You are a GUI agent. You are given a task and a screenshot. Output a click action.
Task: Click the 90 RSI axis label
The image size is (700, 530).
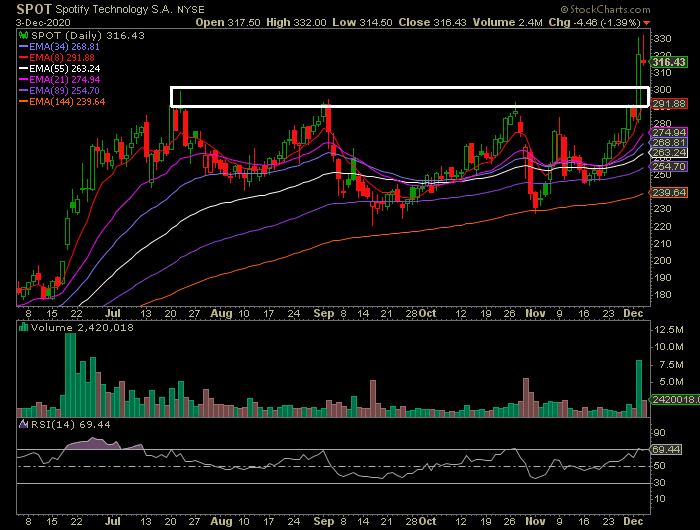click(659, 432)
